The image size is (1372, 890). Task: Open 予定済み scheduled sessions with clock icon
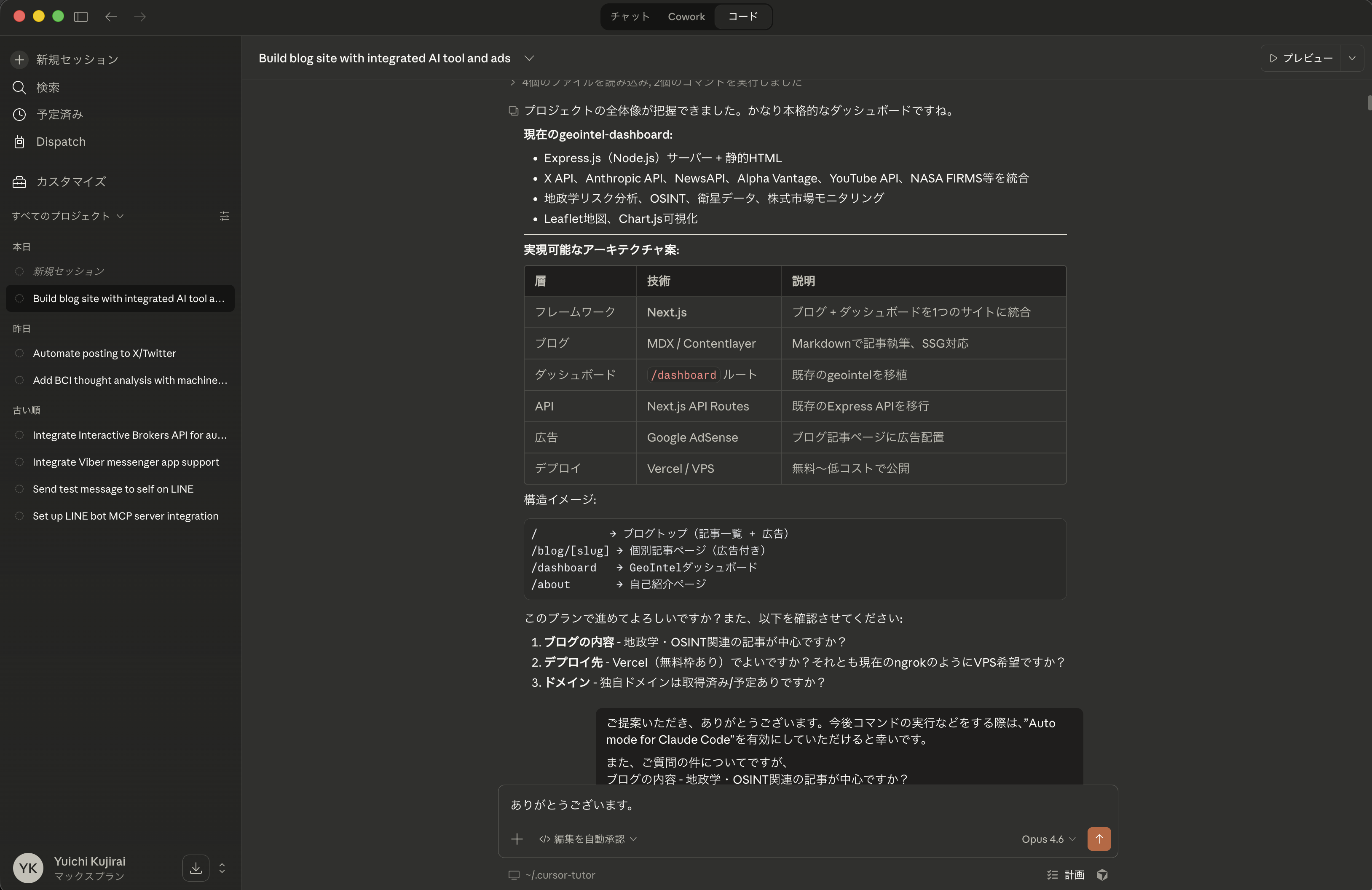pyautogui.click(x=19, y=114)
